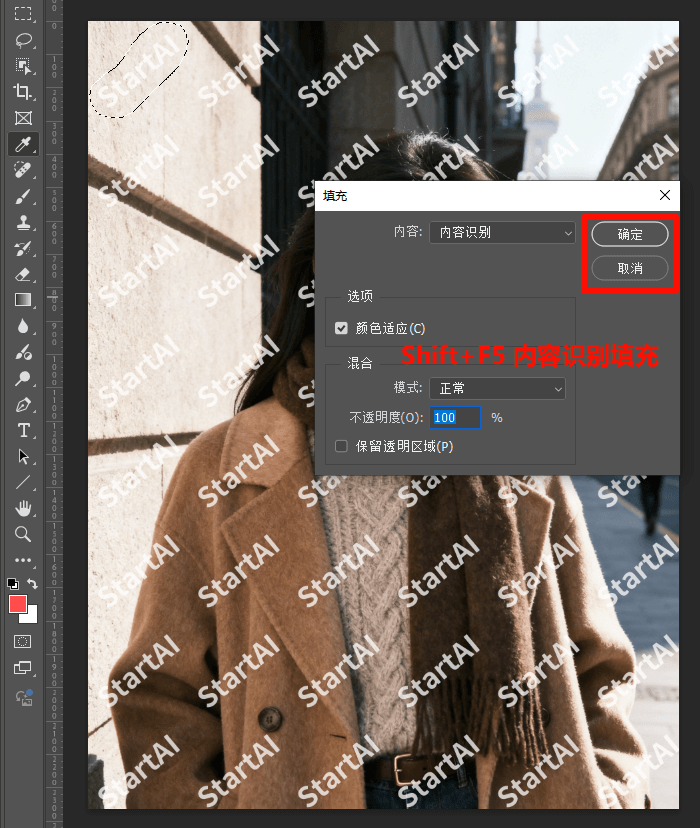Select the Clone Stamp tool

click(x=22, y=222)
